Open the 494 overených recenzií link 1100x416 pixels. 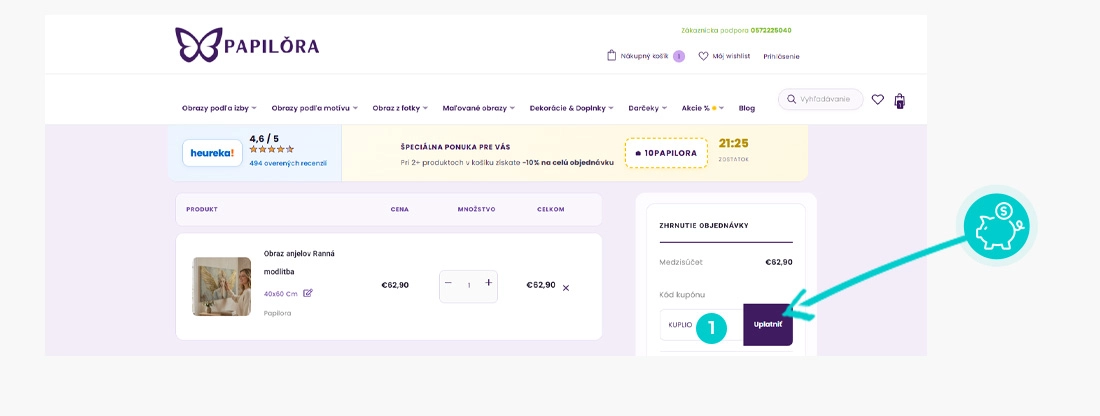pyautogui.click(x=288, y=163)
